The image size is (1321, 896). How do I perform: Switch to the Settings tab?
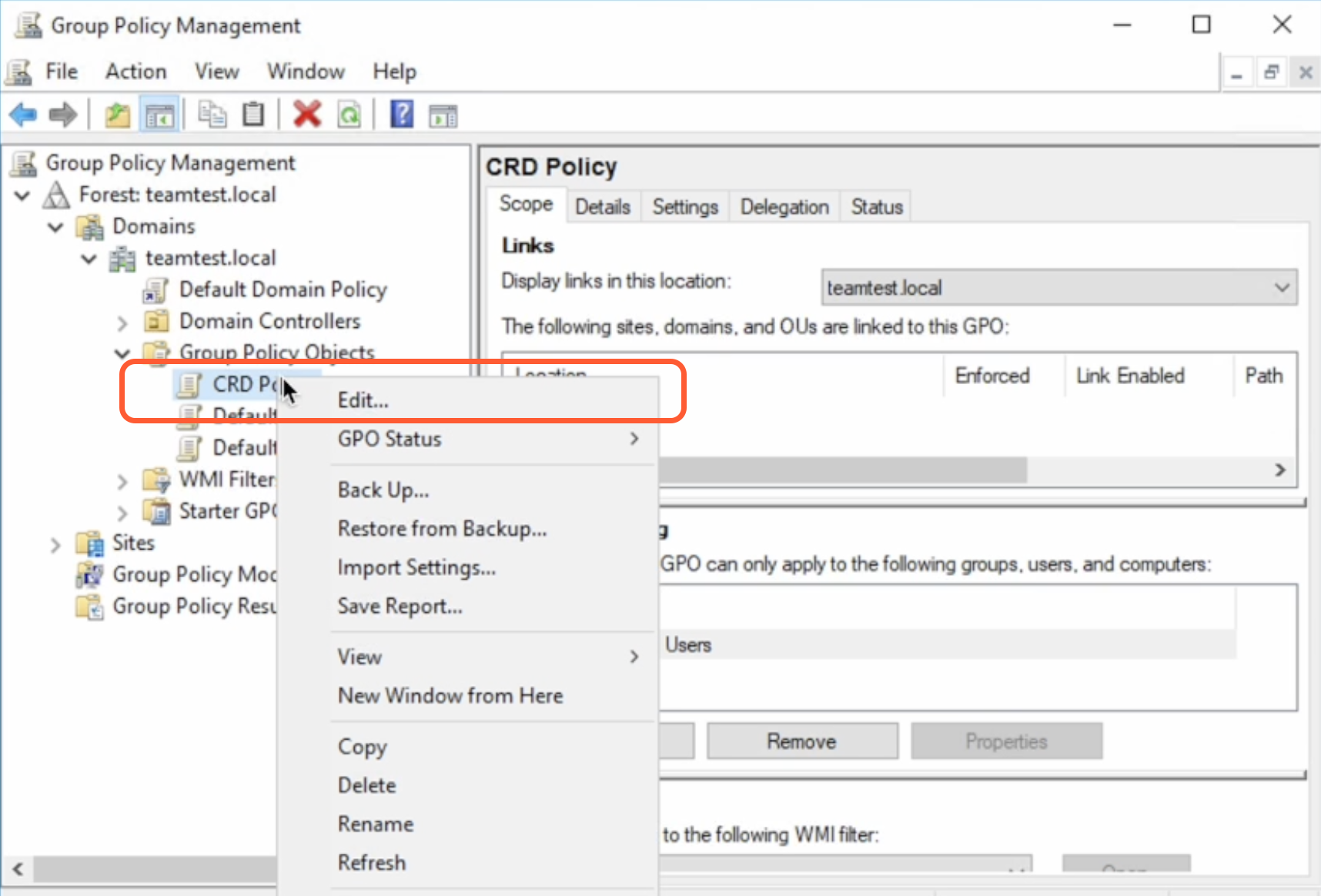tap(684, 207)
